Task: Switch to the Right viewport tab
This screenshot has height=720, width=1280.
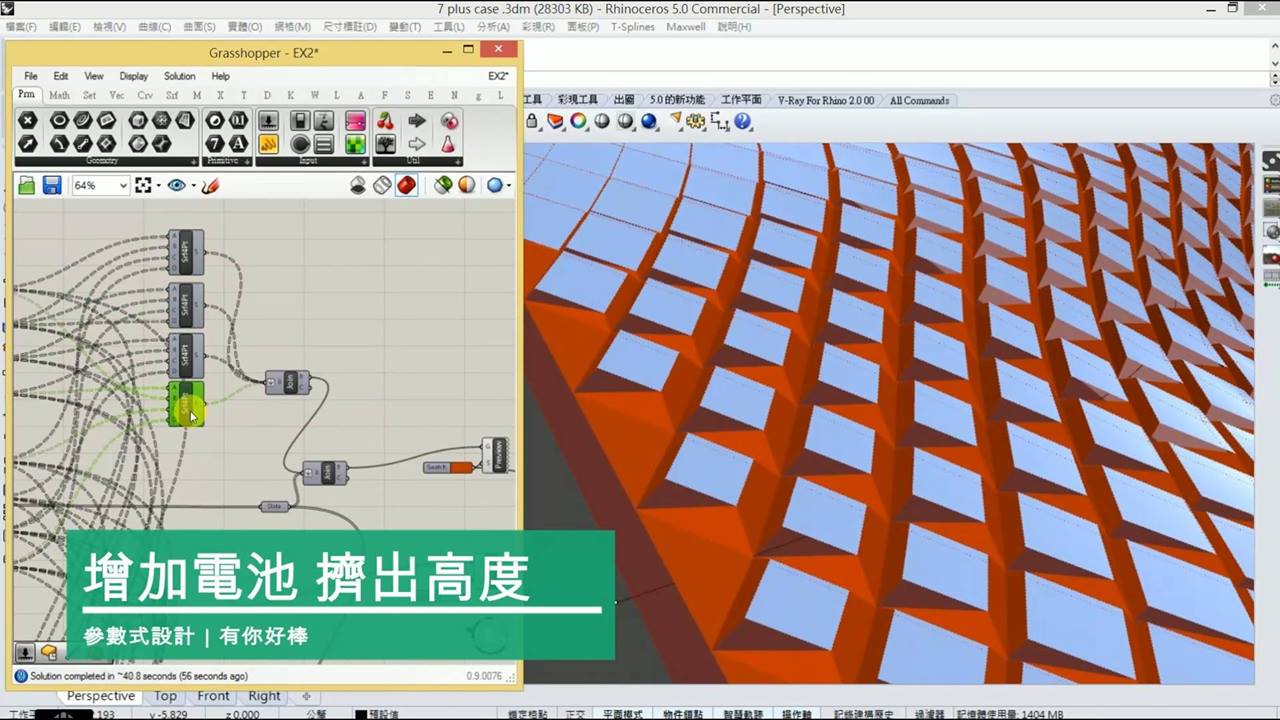Action: point(264,696)
